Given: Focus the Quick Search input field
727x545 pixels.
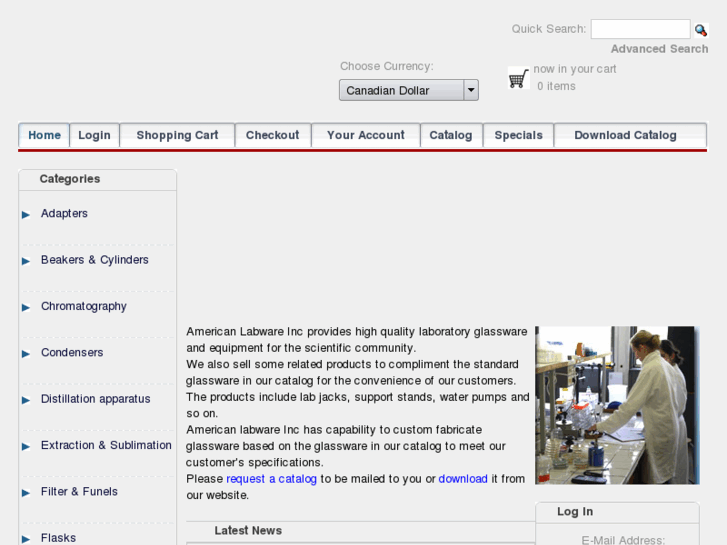Looking at the screenshot, I should [x=640, y=29].
